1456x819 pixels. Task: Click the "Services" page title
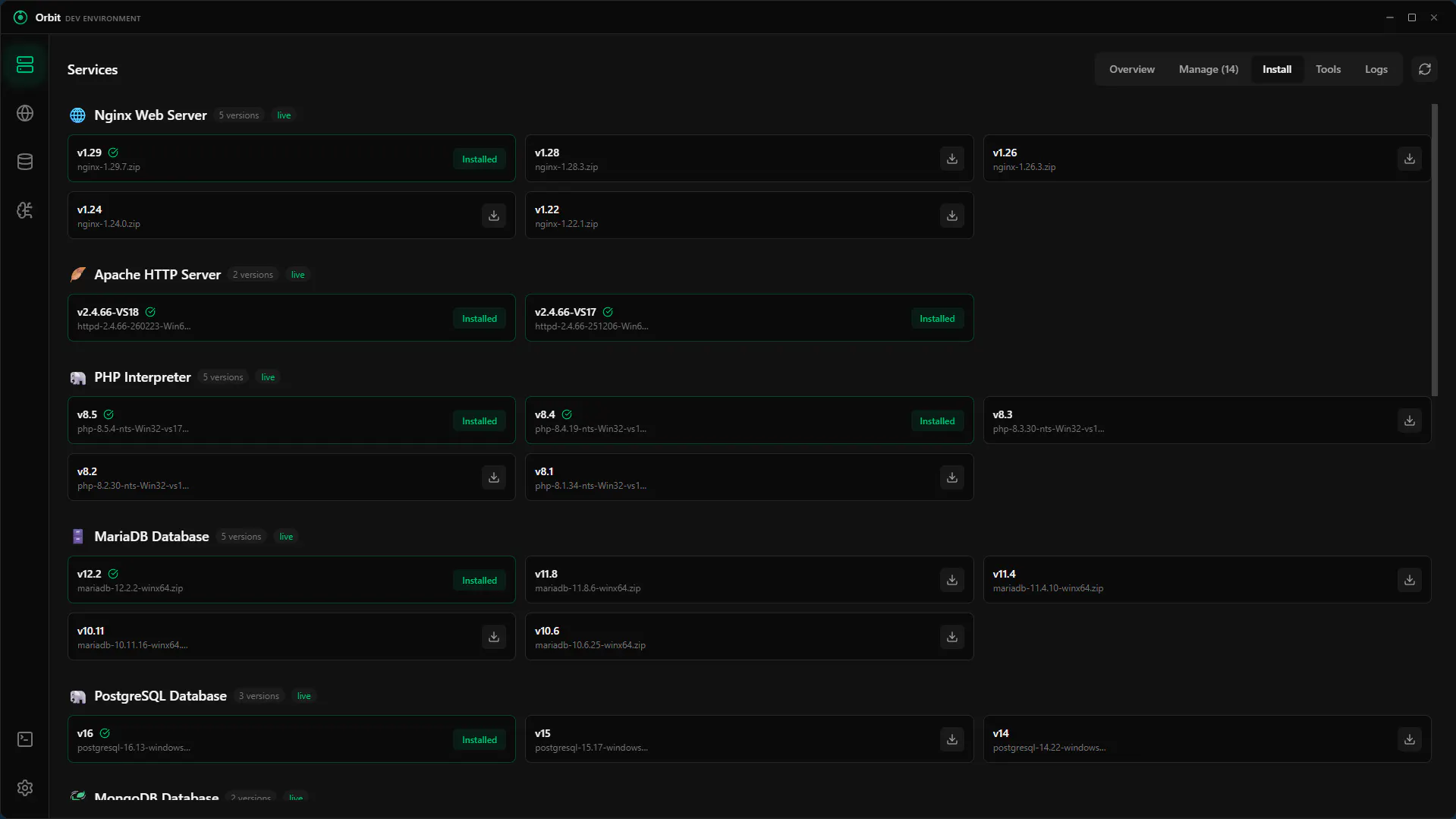click(x=93, y=70)
